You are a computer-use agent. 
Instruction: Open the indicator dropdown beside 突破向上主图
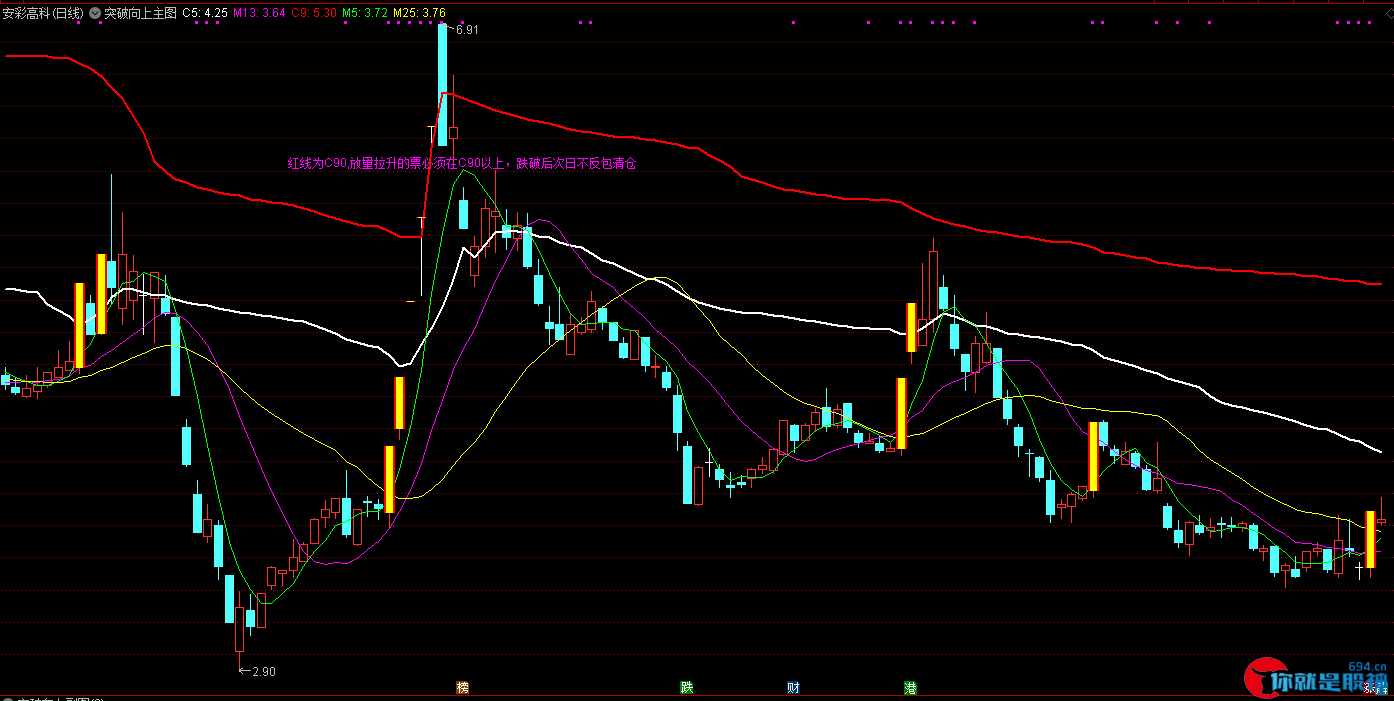coord(95,13)
